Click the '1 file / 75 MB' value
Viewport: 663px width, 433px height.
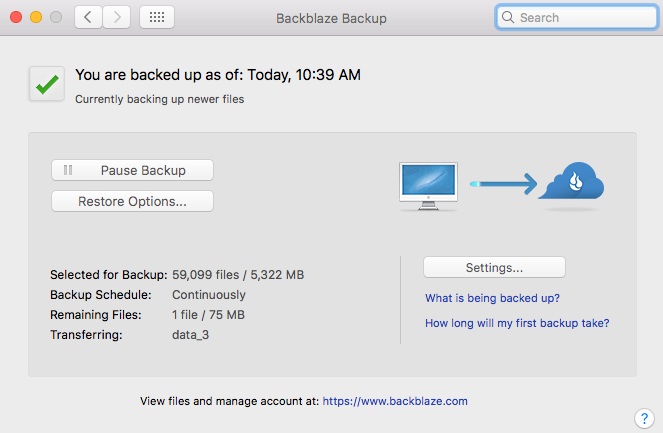coord(208,315)
